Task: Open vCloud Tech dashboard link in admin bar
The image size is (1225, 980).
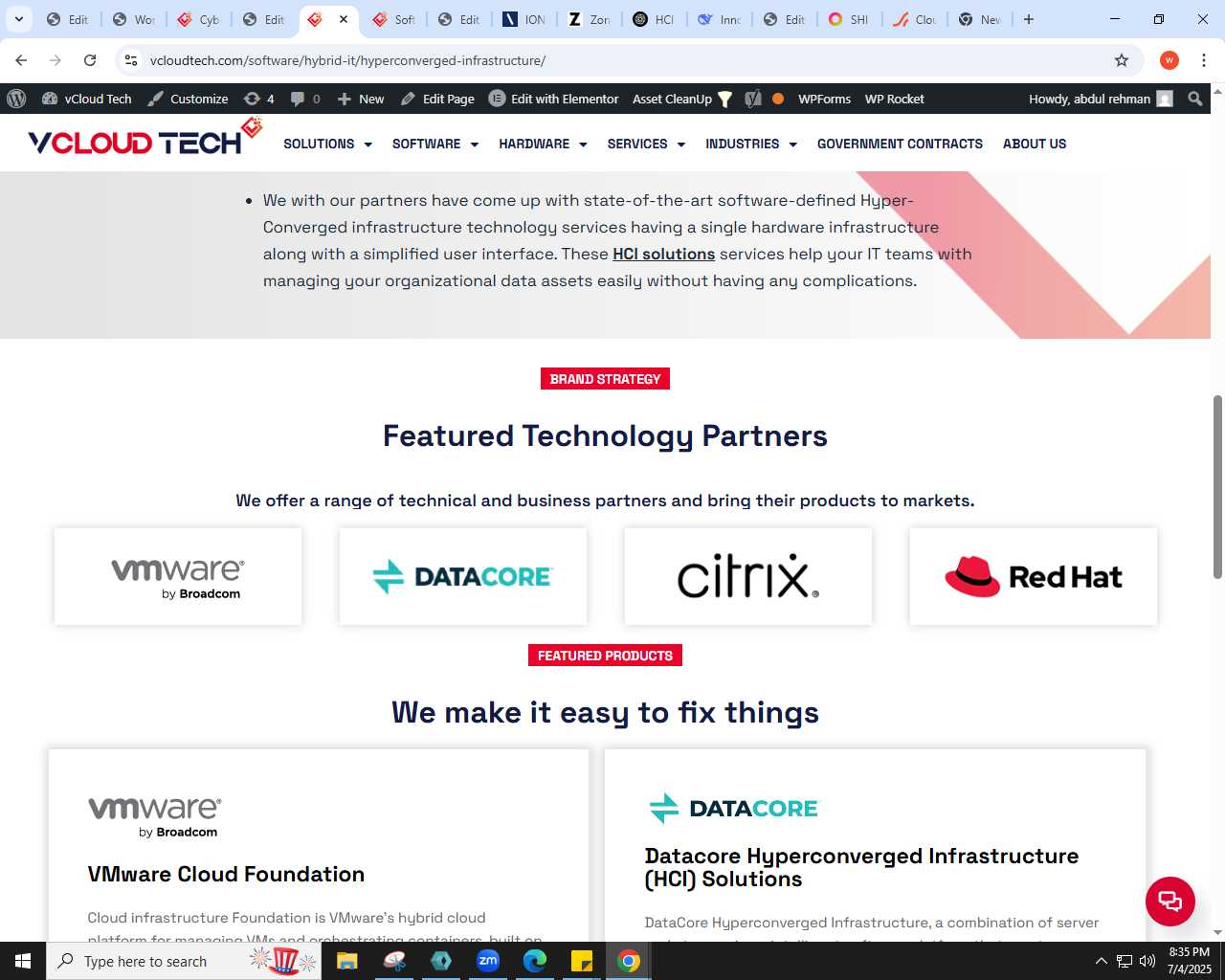Action: pyautogui.click(x=87, y=99)
